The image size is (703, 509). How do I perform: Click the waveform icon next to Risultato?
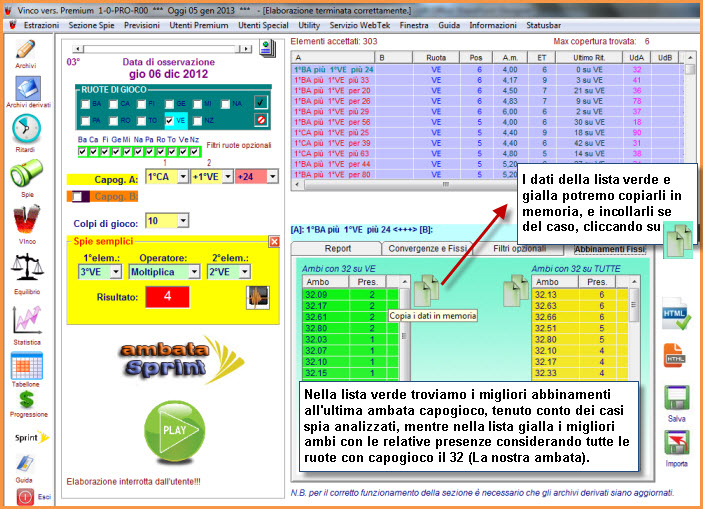(258, 297)
